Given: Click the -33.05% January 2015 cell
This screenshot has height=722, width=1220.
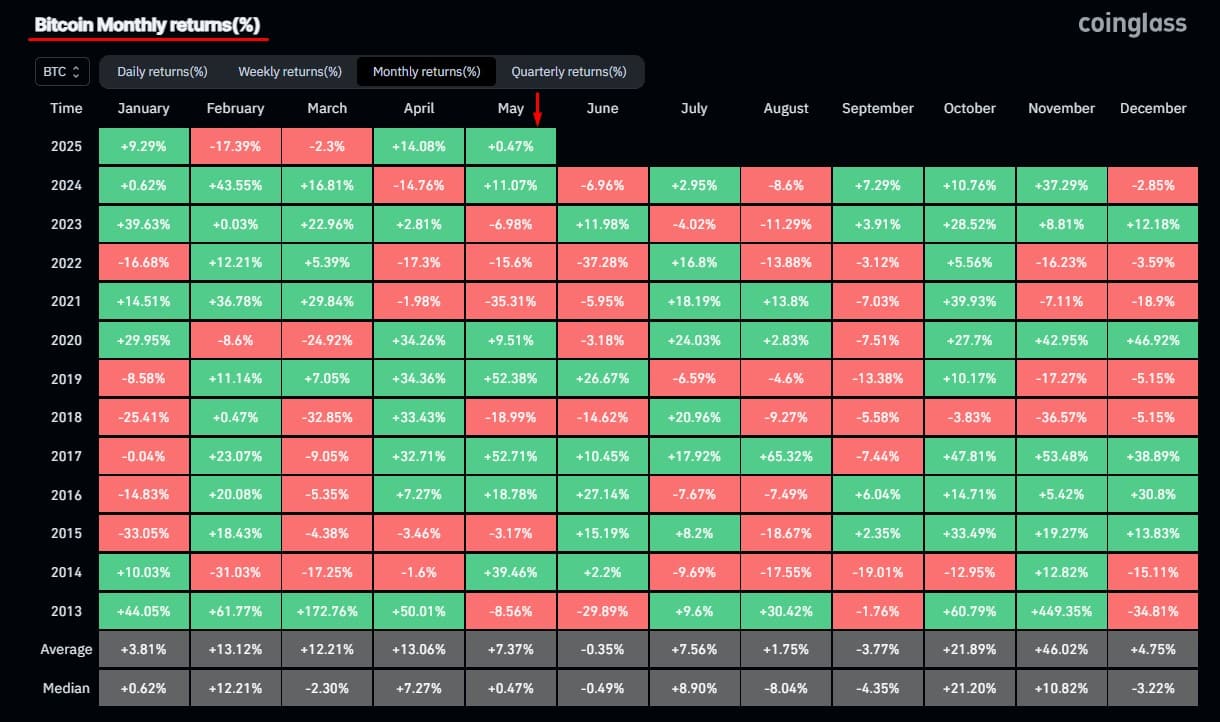Looking at the screenshot, I should click(x=144, y=533).
